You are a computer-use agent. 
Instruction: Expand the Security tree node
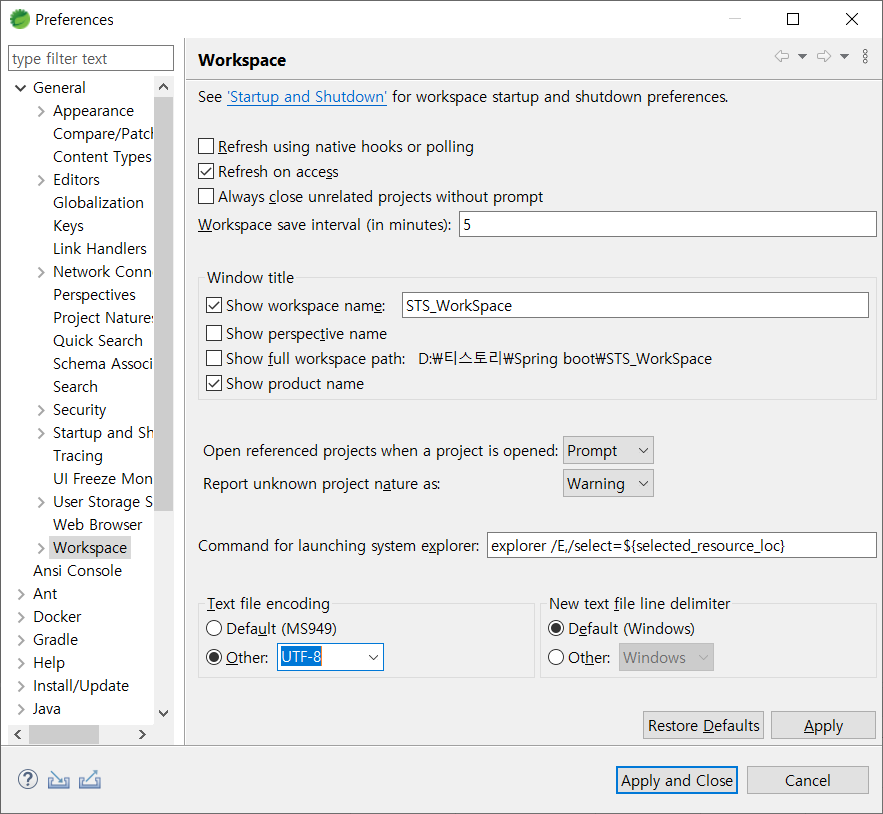click(41, 410)
